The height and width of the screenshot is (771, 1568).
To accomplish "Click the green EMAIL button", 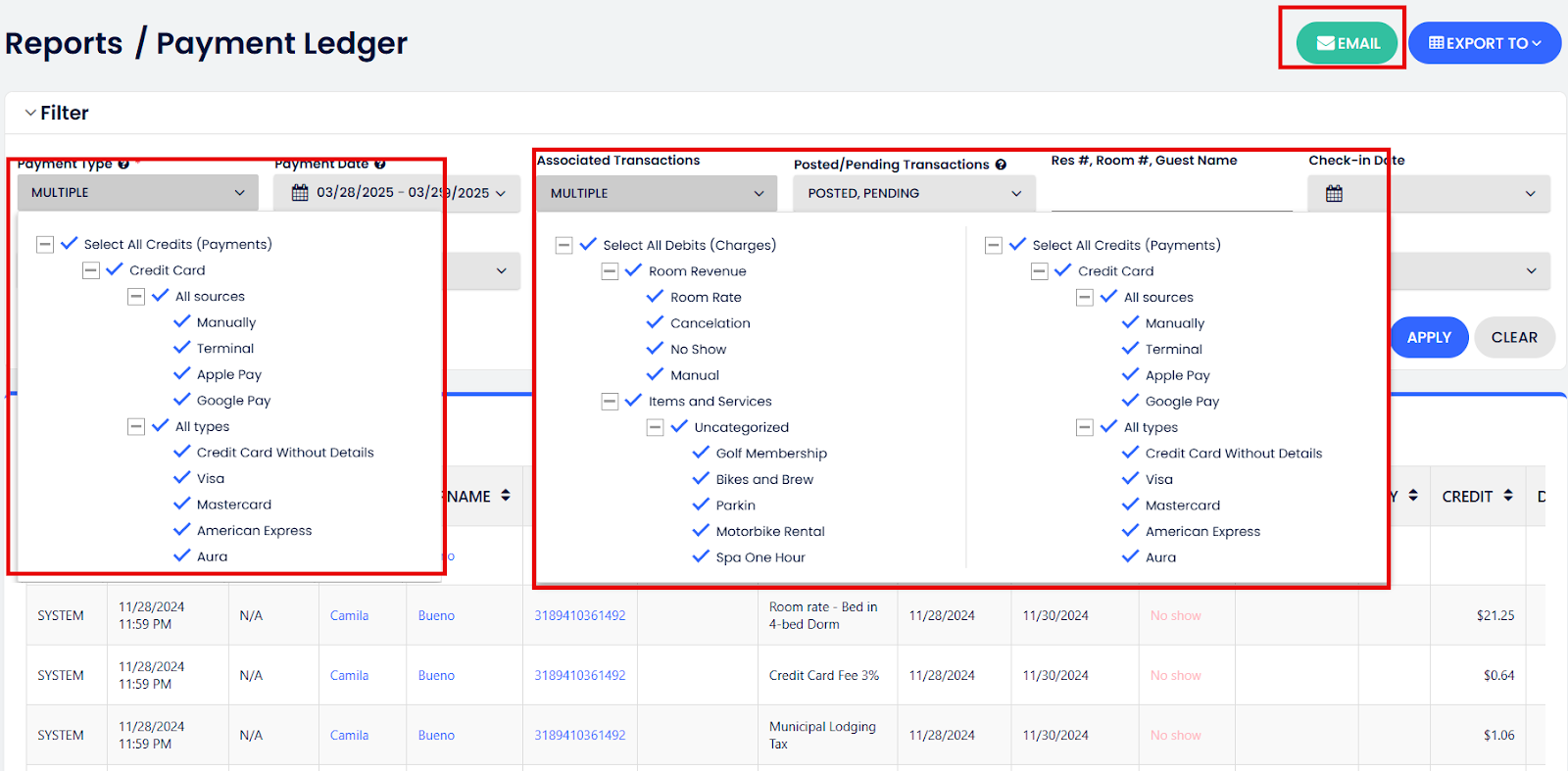I will click(x=1347, y=43).
